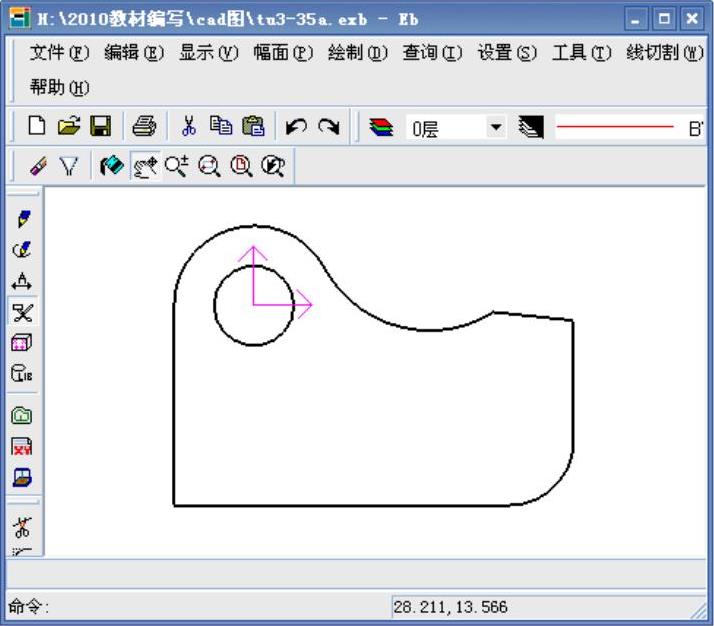Viewport: 714px width, 626px height.
Task: Click the 帮助(H) menu item
Action: click(x=59, y=87)
